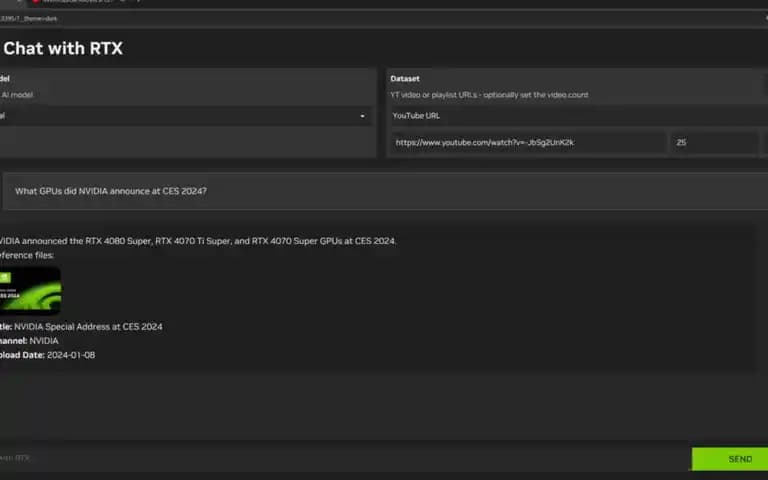
Task: Click the SEND button
Action: tap(730, 459)
